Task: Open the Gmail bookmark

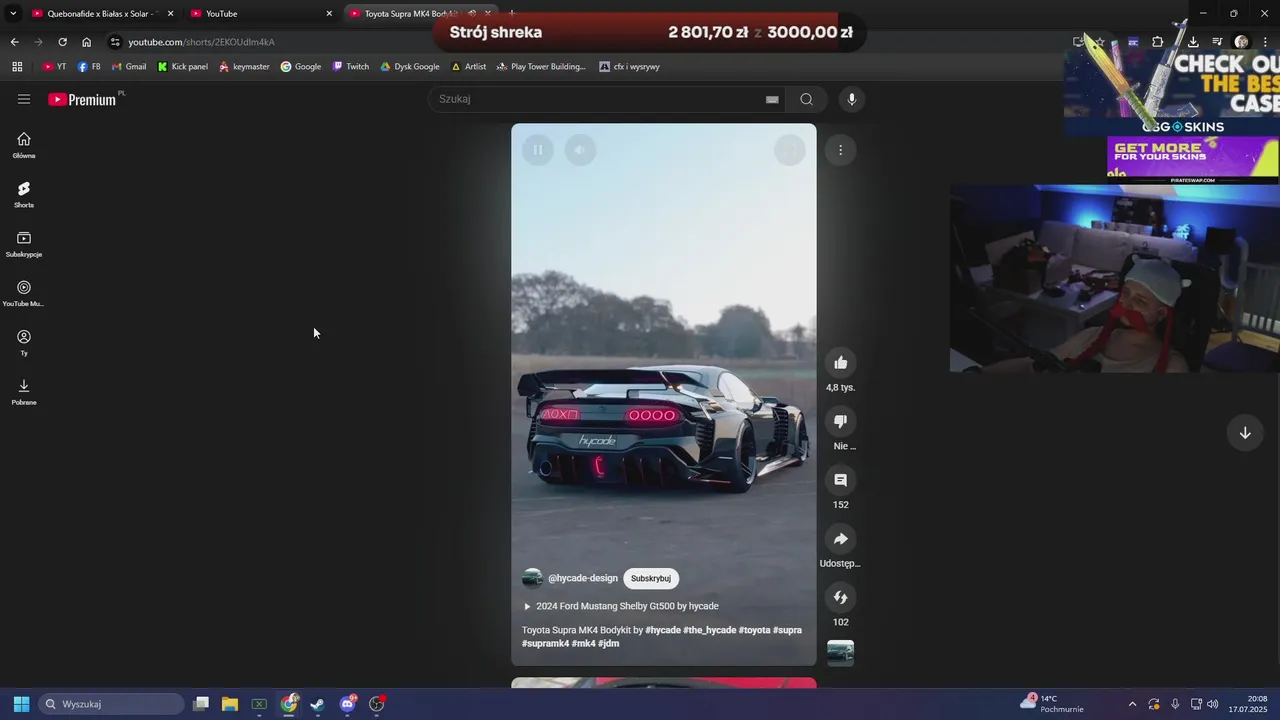Action: point(128,67)
